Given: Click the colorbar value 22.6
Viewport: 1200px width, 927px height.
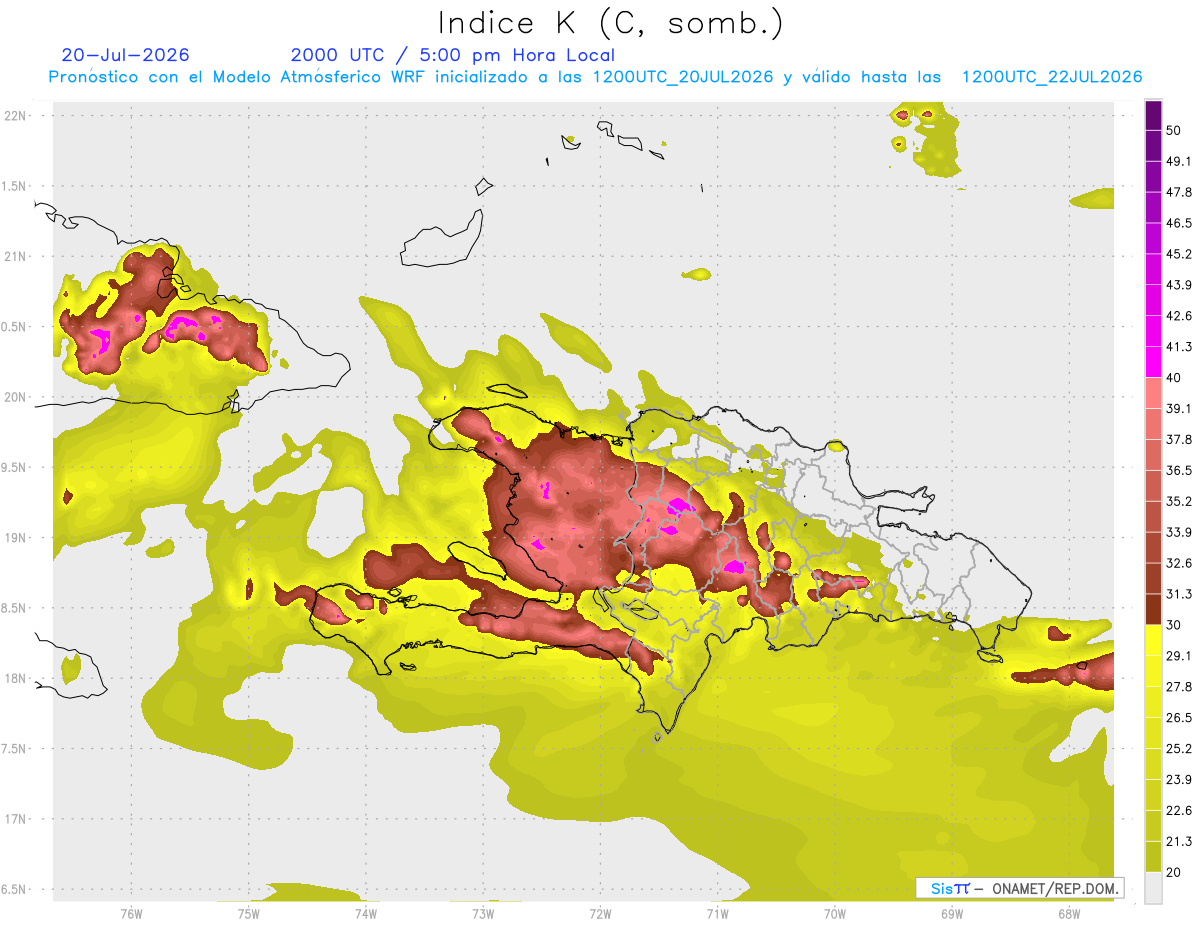Looking at the screenshot, I should coord(1180,811).
